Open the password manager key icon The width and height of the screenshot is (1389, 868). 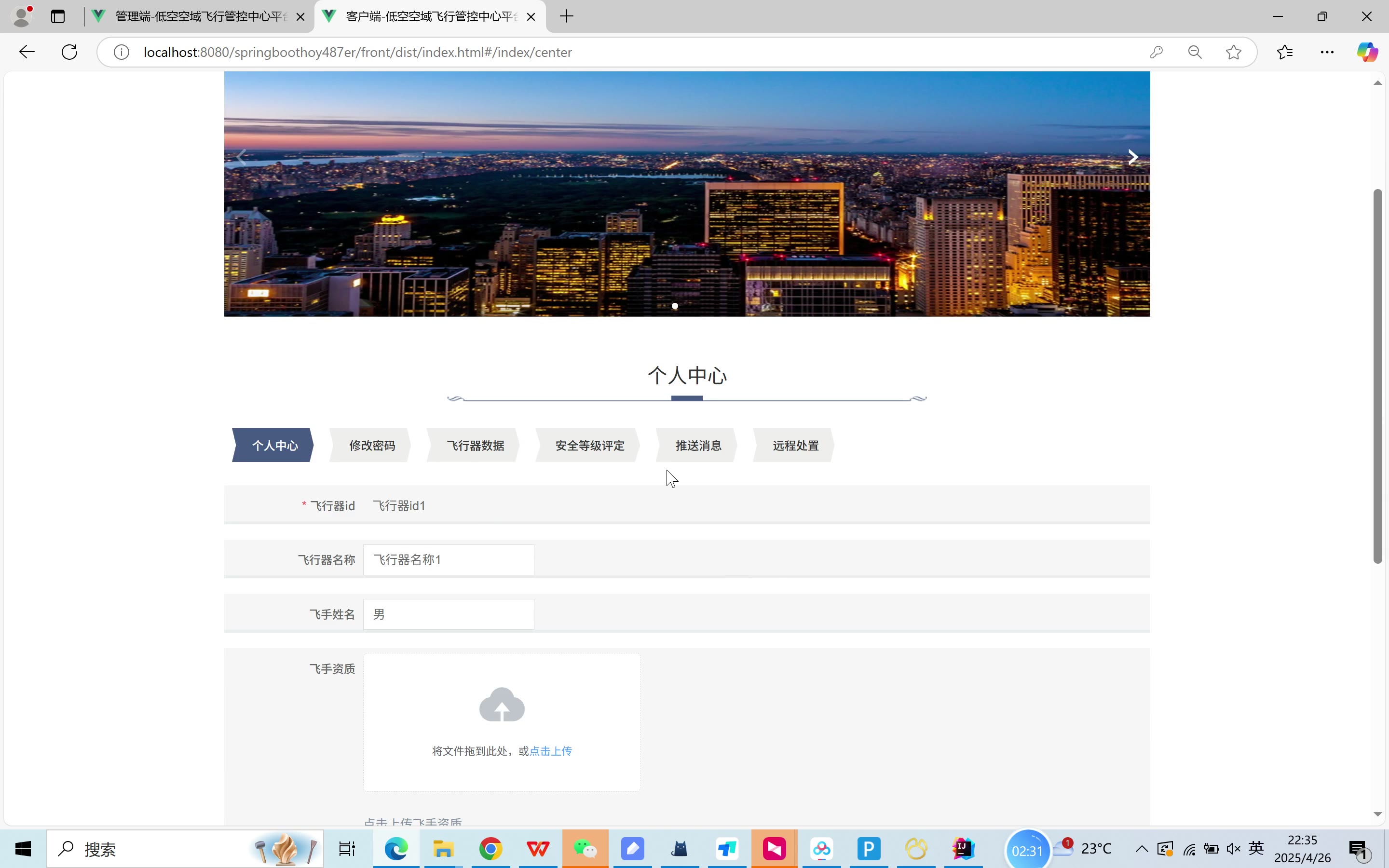pyautogui.click(x=1156, y=52)
